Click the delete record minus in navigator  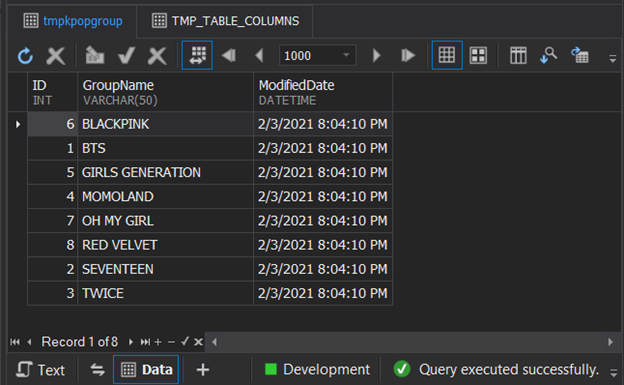tap(172, 342)
